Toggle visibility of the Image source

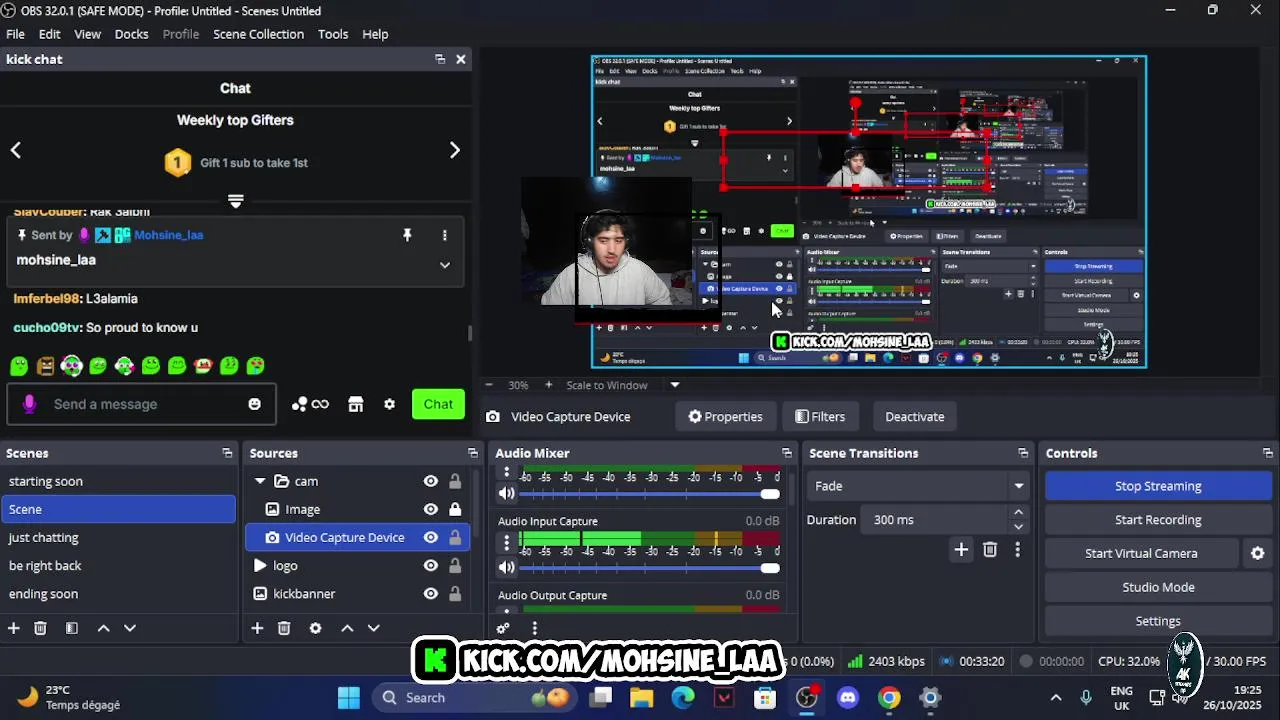pos(431,509)
